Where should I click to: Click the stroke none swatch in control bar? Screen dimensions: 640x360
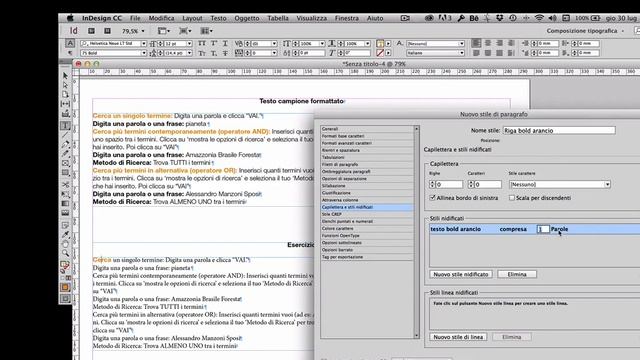tap(380, 53)
